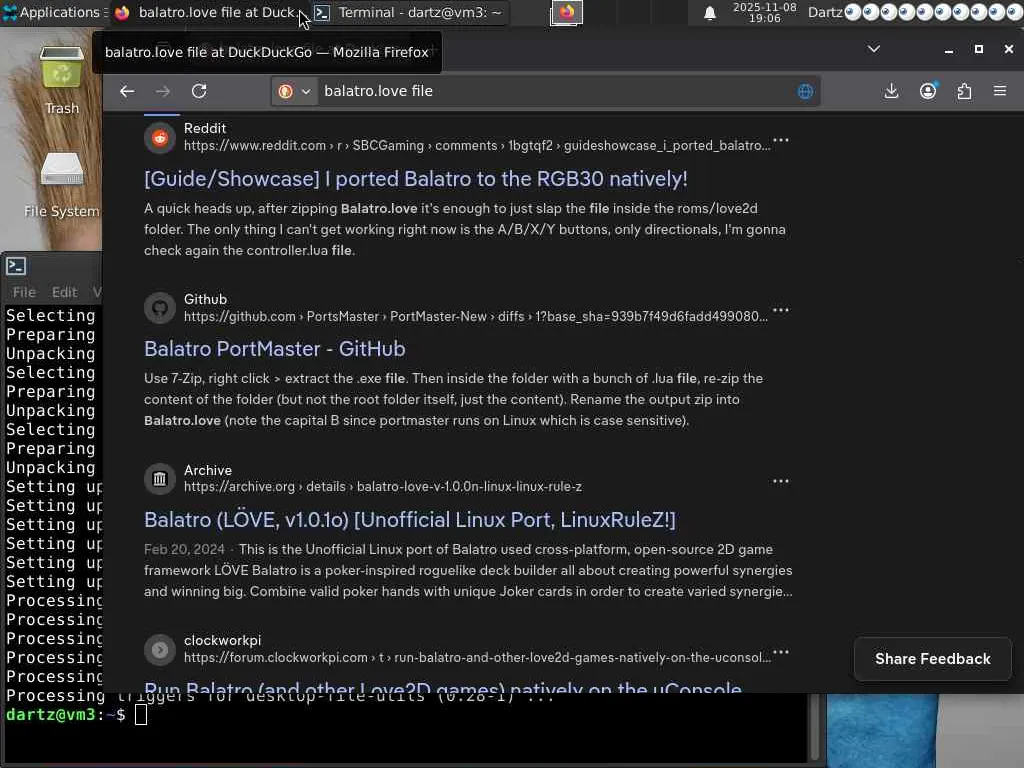The width and height of the screenshot is (1024, 768).
Task: Click the translate page icon in address bar
Action: click(x=805, y=91)
